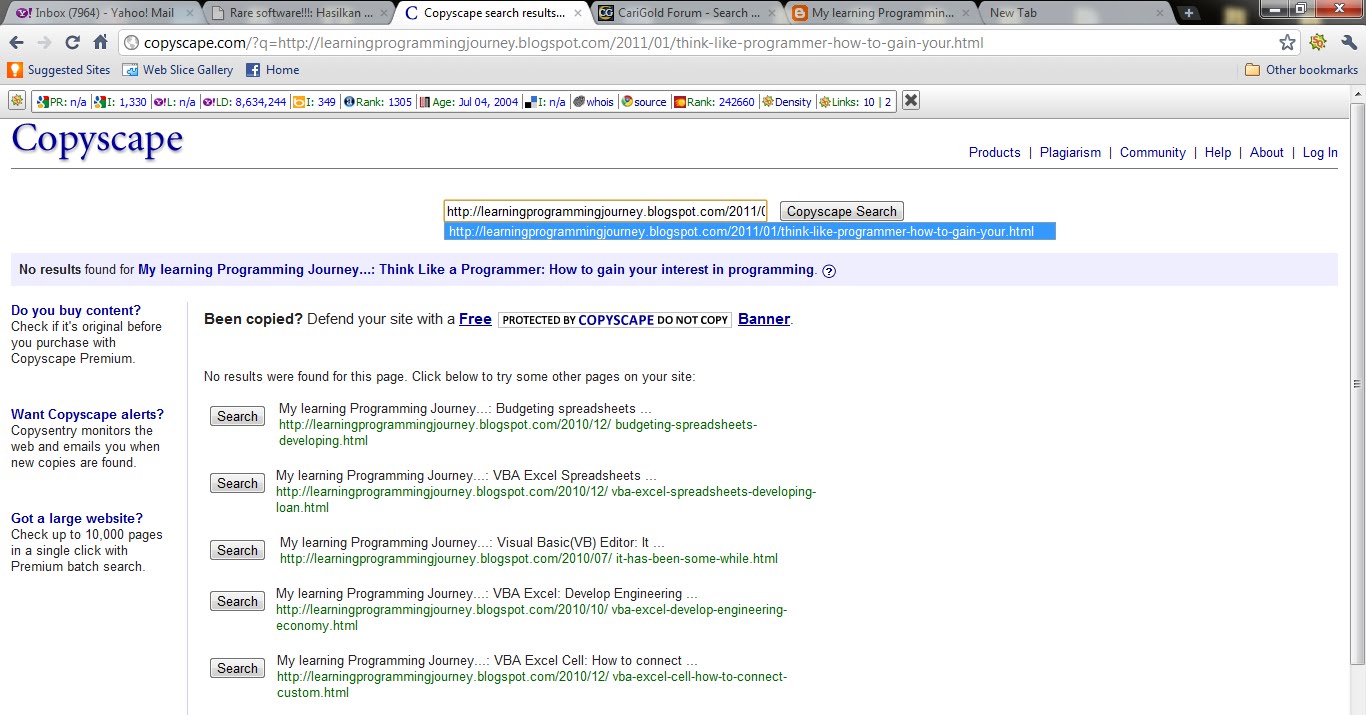Open Web Slice Gallery bookmark
Screen dimensions: 1366x715
tap(178, 70)
